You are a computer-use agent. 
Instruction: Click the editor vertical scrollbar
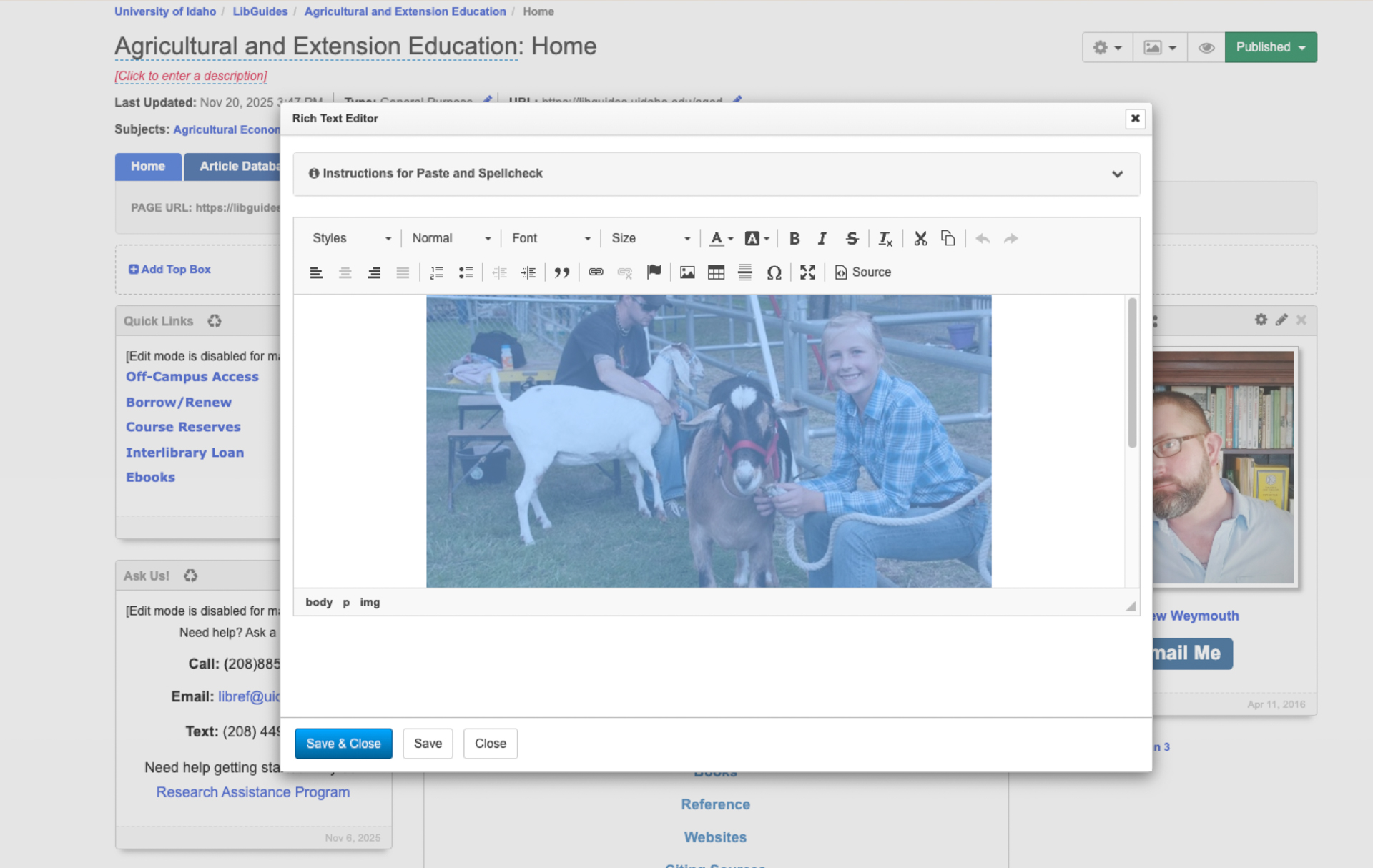(x=1132, y=373)
